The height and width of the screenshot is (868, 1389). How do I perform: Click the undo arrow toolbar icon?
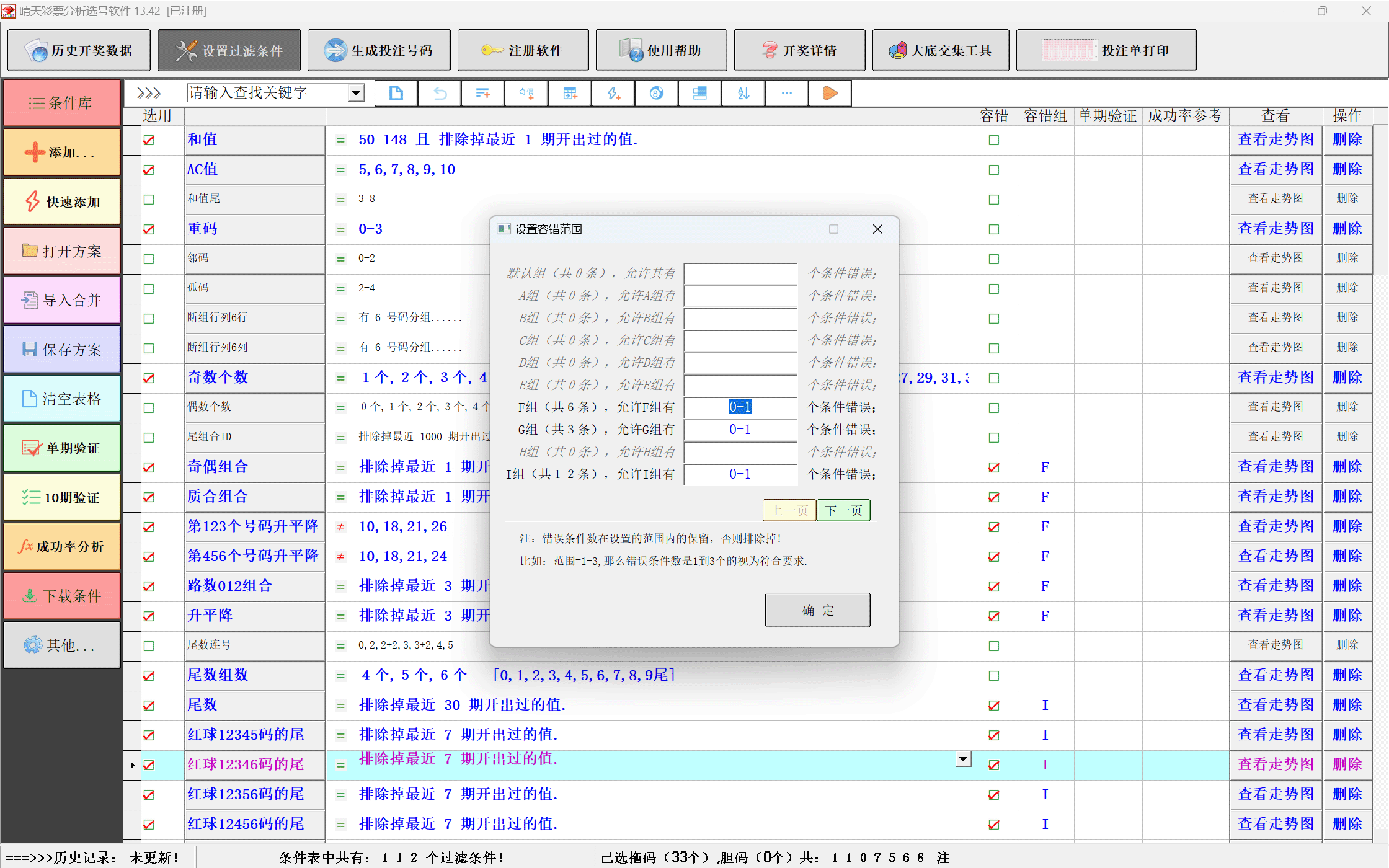point(440,94)
